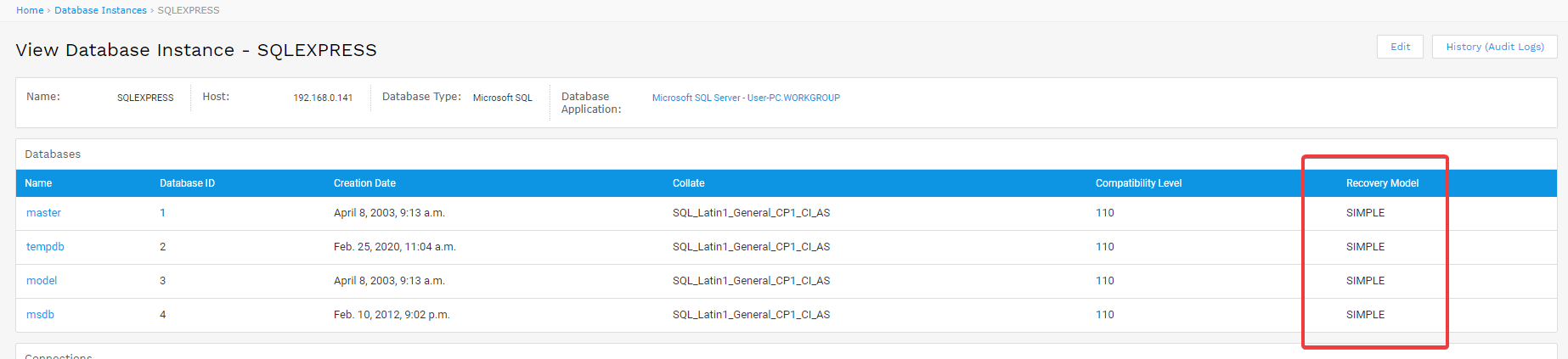Click host address 192.168.0.141
This screenshot has width=1568, height=359.
(x=323, y=98)
